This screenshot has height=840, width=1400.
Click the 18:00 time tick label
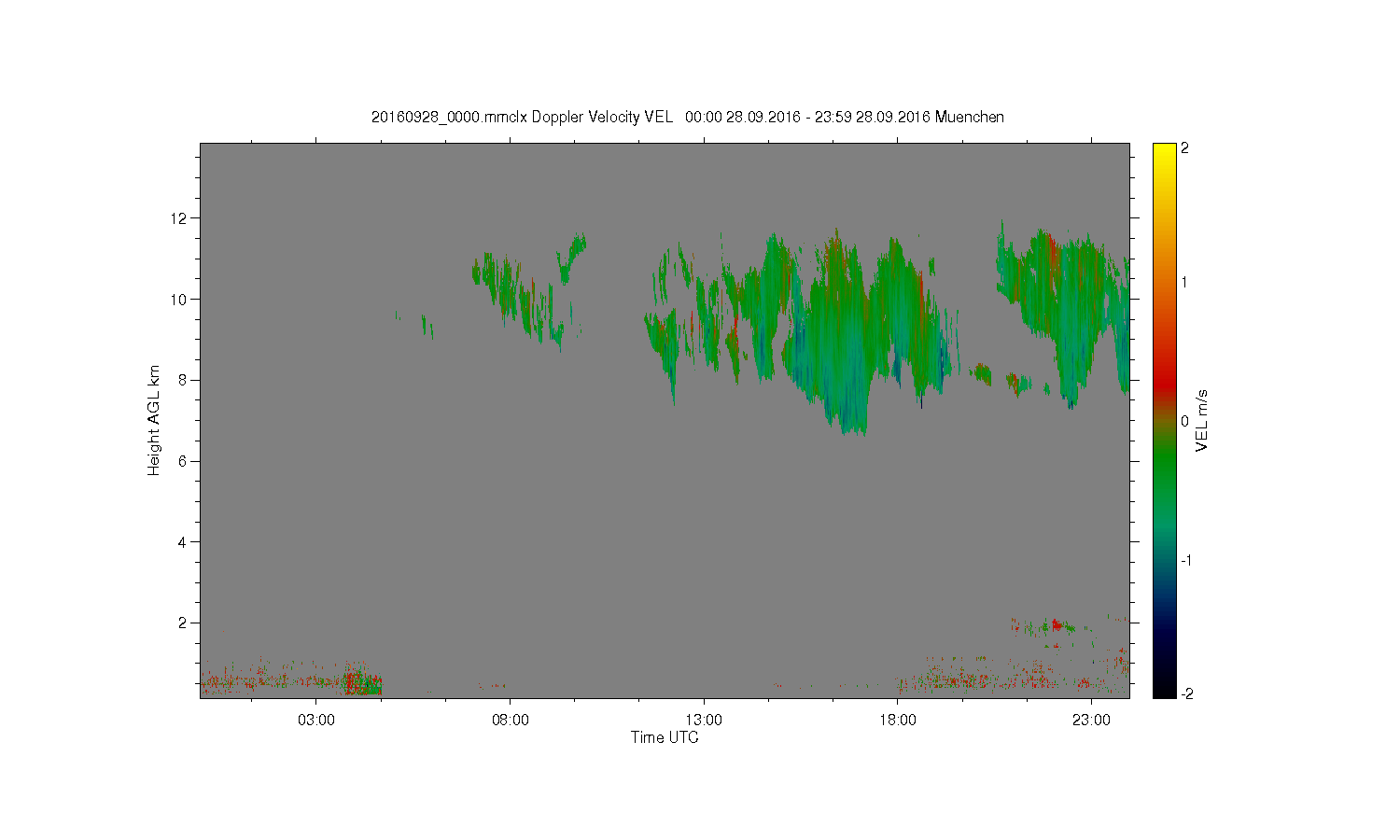tap(898, 721)
